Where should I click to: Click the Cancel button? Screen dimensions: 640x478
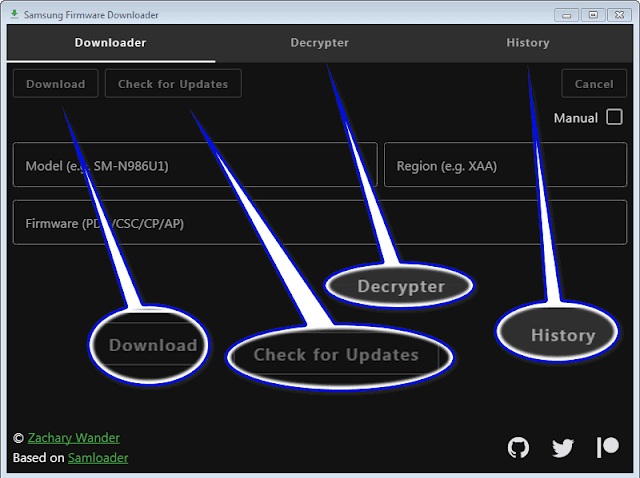pos(594,84)
